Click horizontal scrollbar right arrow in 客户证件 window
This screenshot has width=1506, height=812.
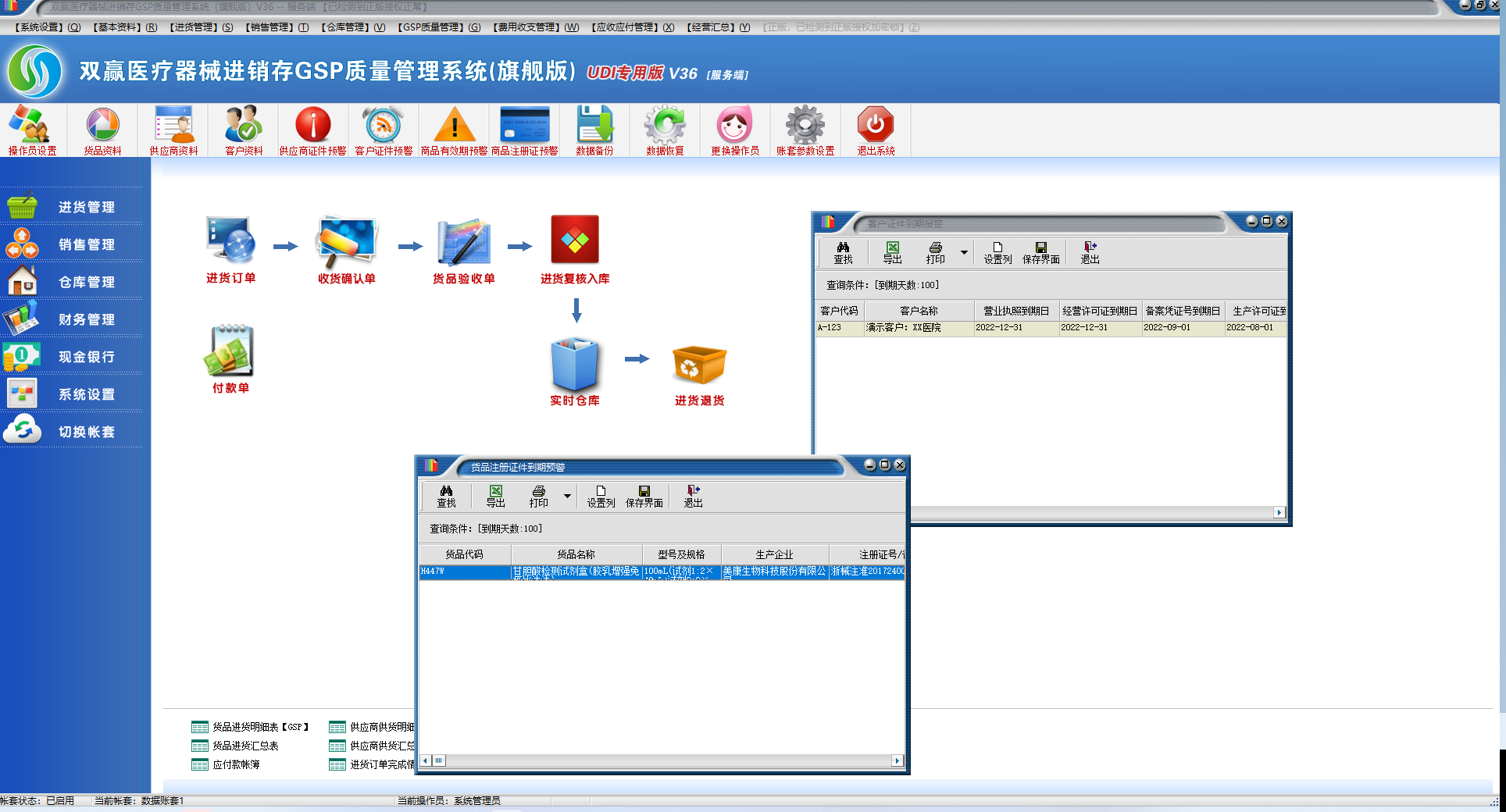(1279, 512)
